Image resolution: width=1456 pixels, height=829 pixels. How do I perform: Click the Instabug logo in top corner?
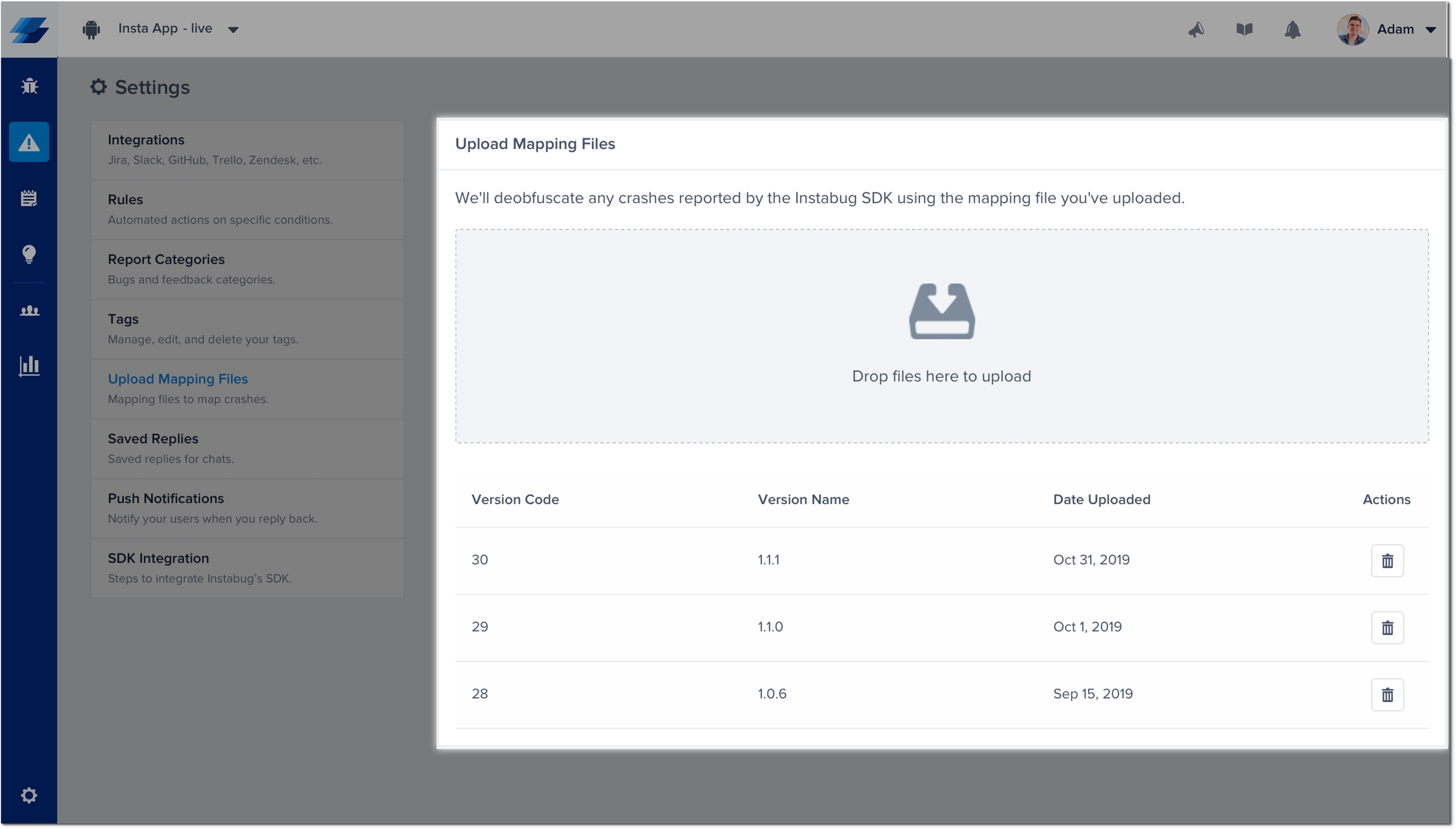29,30
